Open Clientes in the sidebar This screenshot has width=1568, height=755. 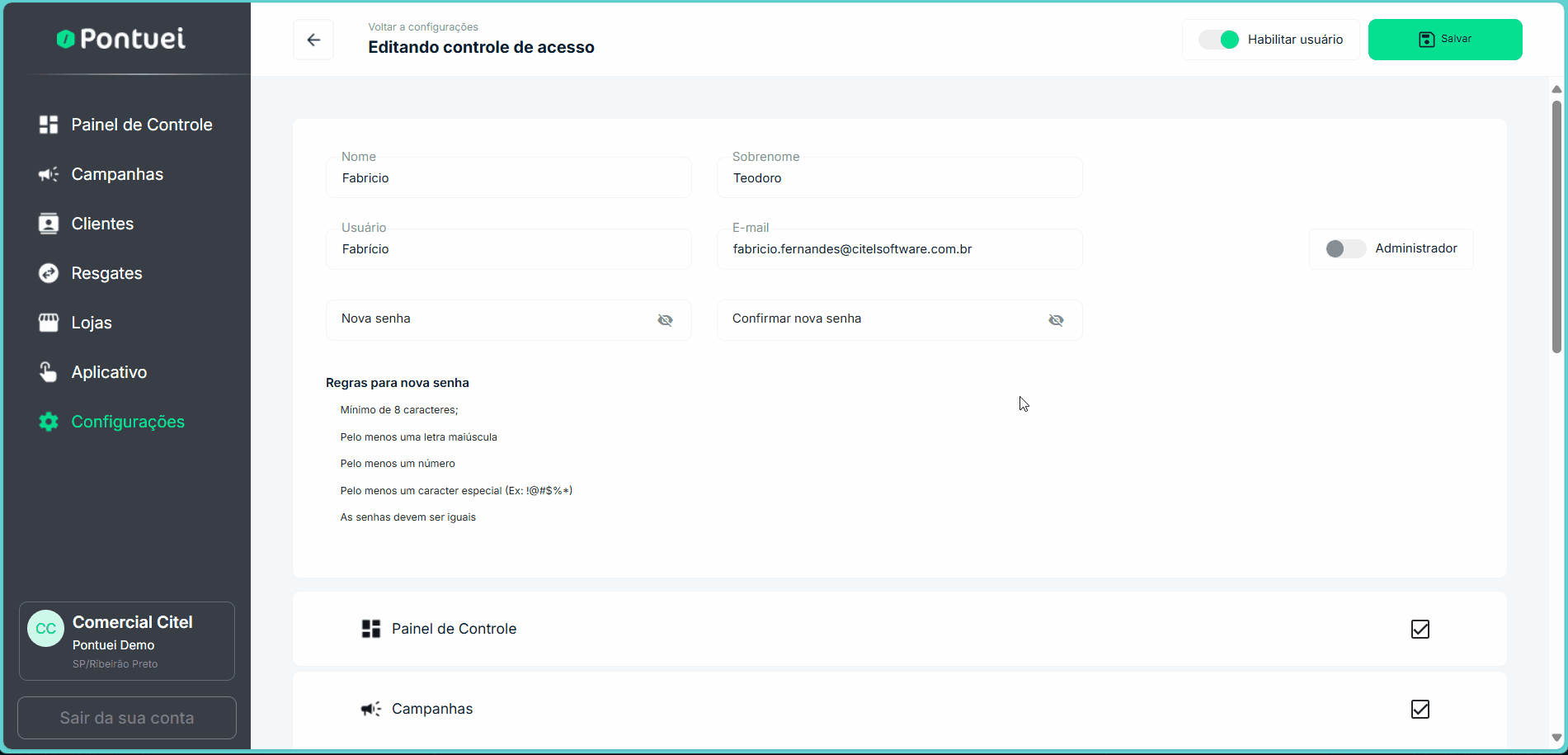coord(102,224)
